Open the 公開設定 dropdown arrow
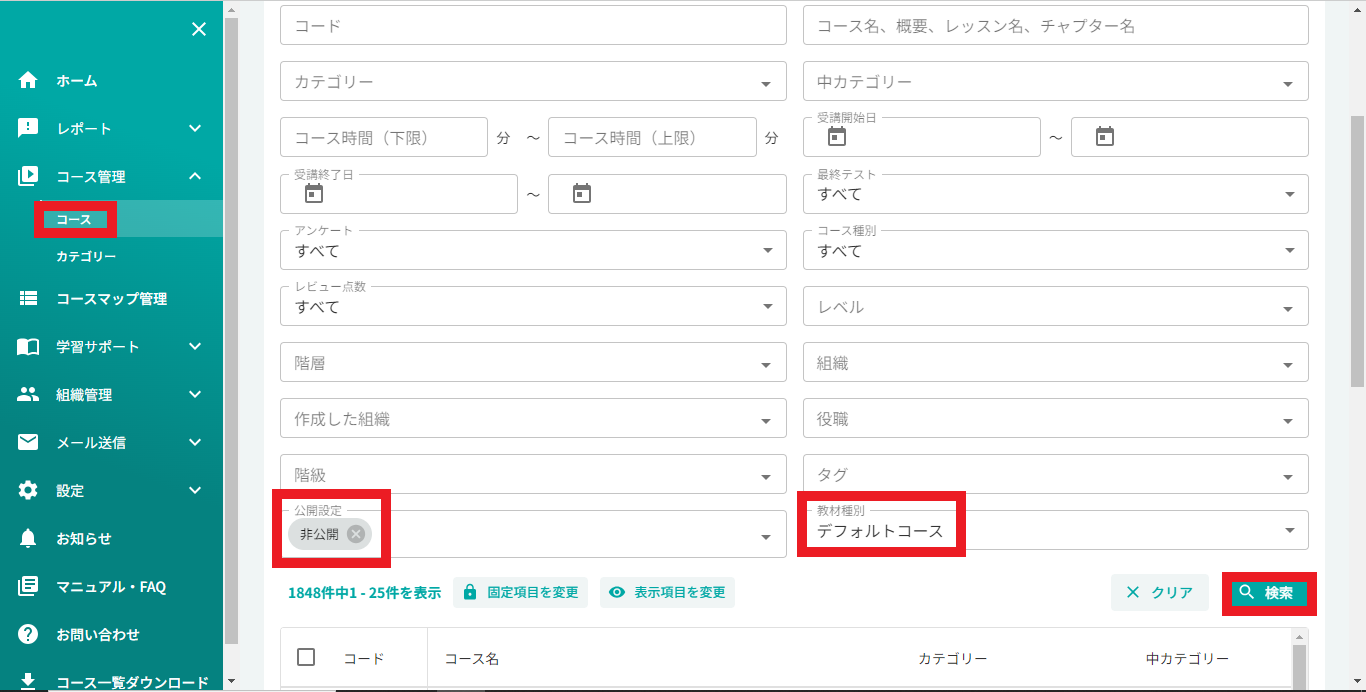 click(x=766, y=537)
